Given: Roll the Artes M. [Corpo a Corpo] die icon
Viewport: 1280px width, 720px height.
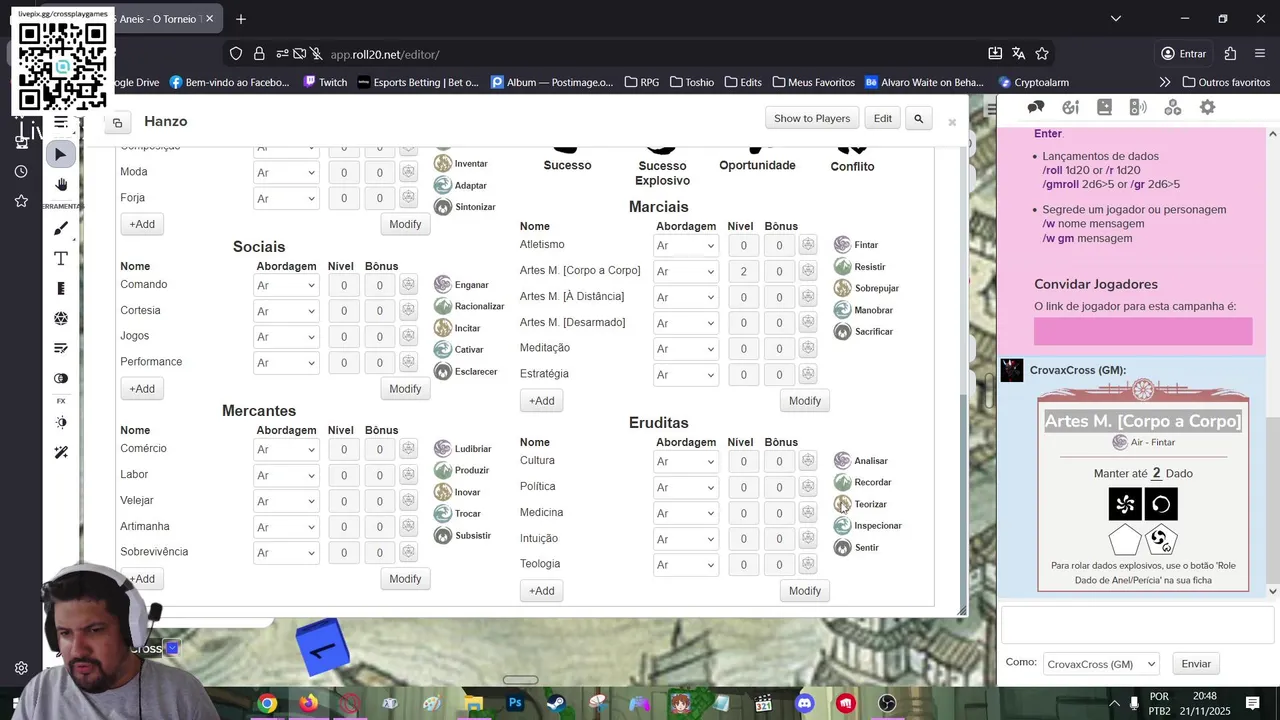Looking at the screenshot, I should tap(808, 271).
